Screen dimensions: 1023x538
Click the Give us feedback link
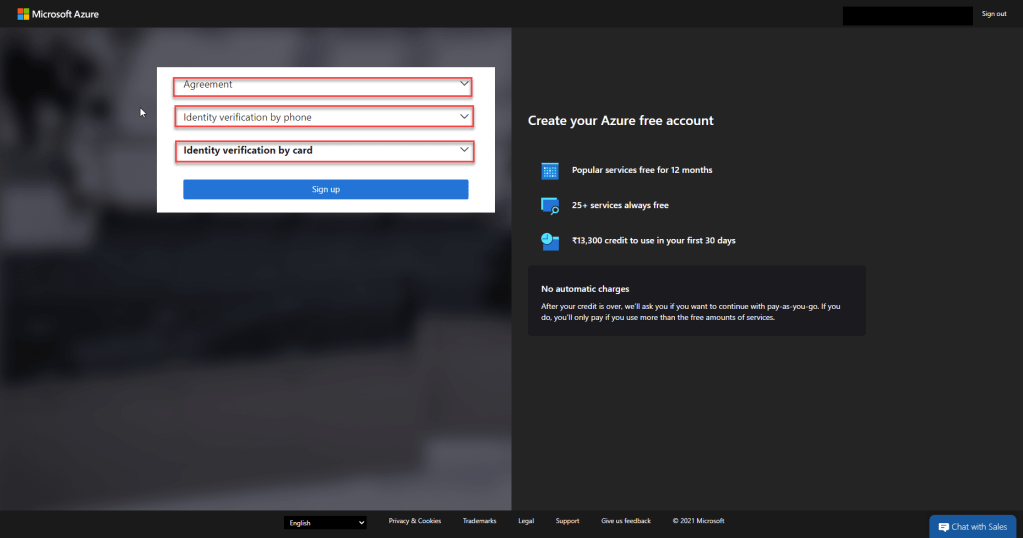(x=625, y=521)
